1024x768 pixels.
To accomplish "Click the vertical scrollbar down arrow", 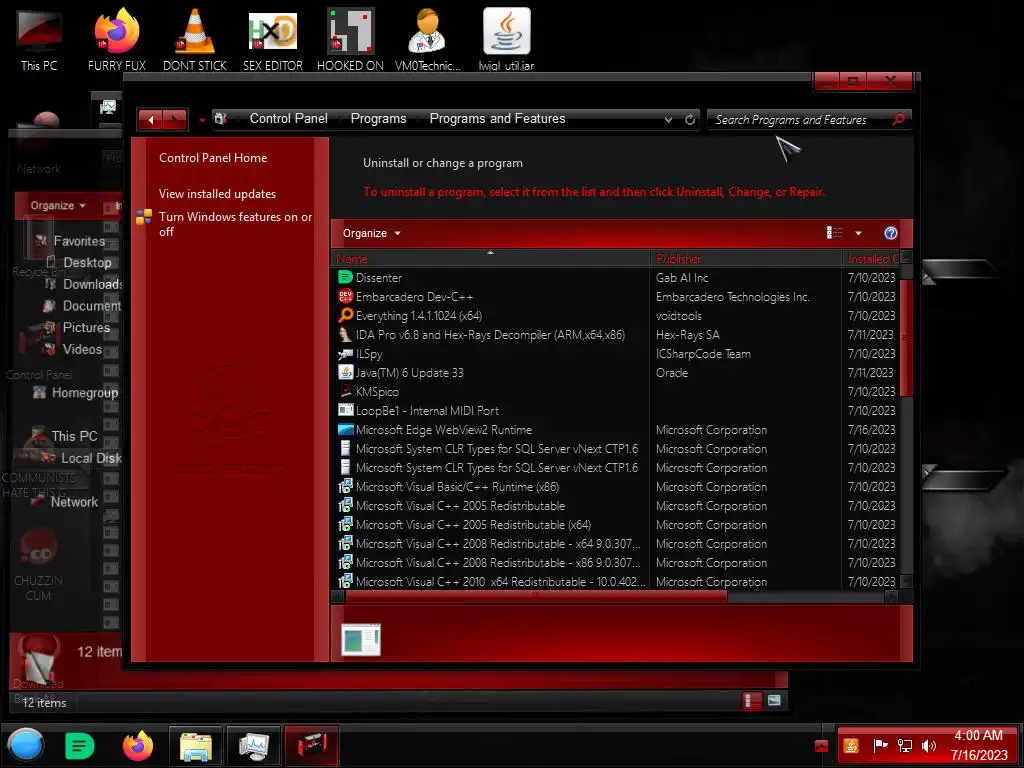I will click(x=906, y=581).
